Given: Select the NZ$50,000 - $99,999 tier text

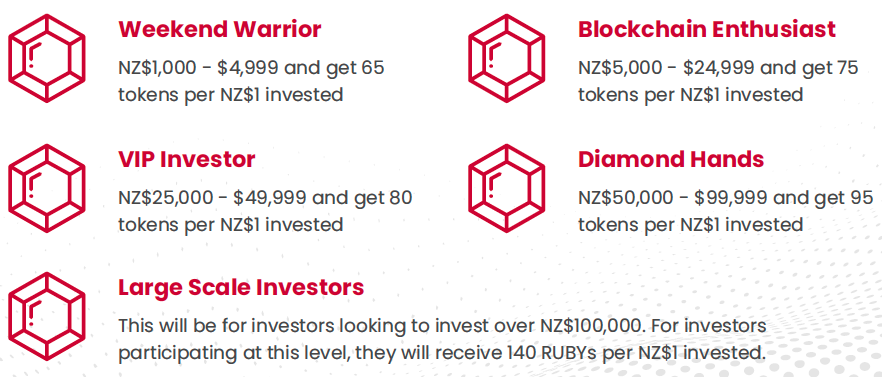Looking at the screenshot, I should pyautogui.click(x=726, y=211).
